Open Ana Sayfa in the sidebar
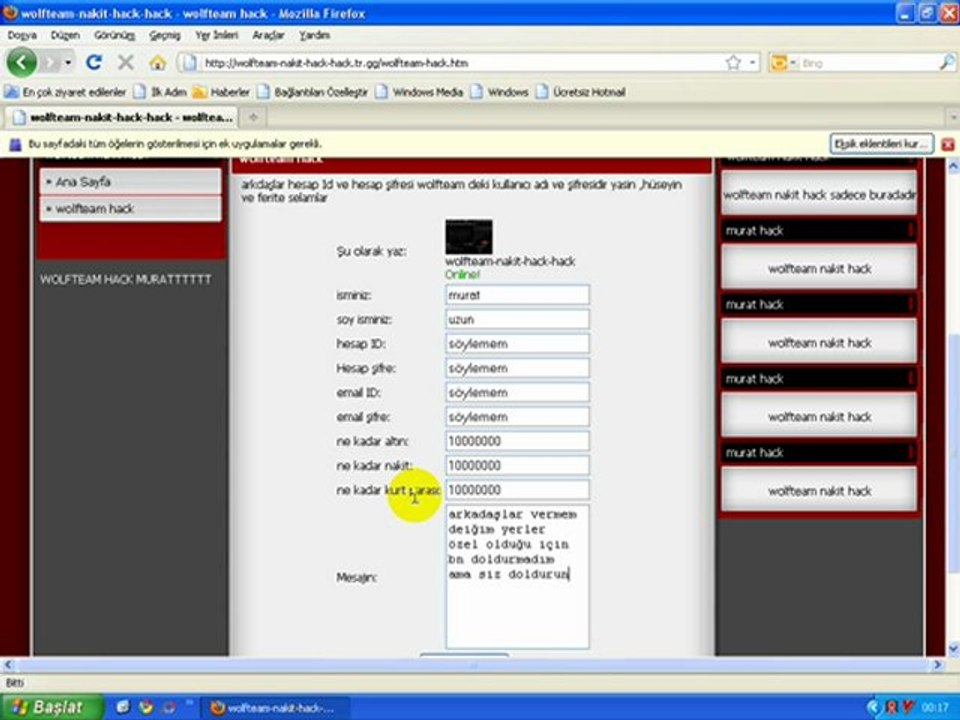 pyautogui.click(x=130, y=182)
